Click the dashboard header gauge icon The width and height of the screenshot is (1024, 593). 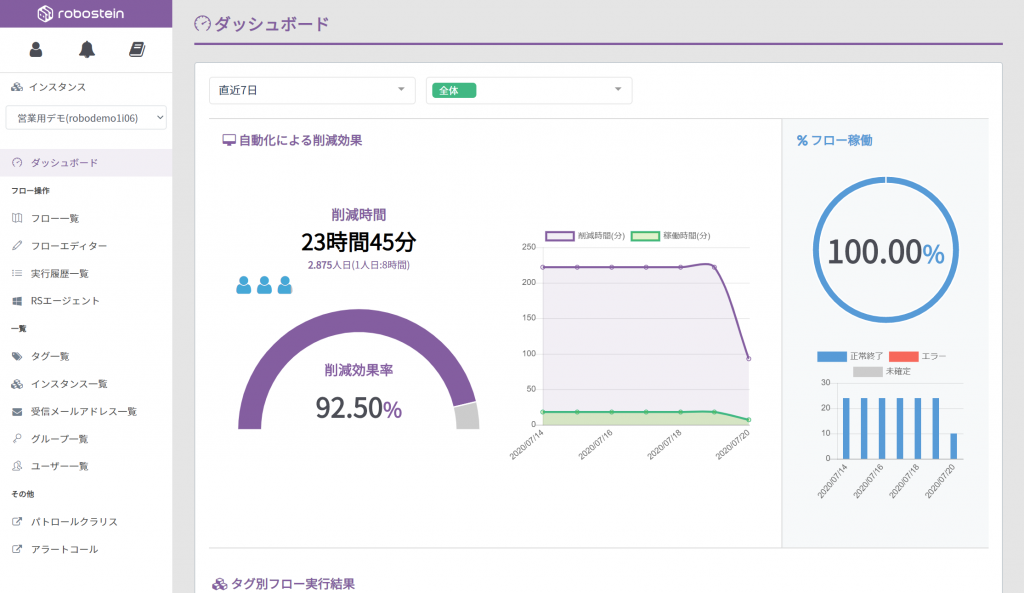[x=202, y=24]
